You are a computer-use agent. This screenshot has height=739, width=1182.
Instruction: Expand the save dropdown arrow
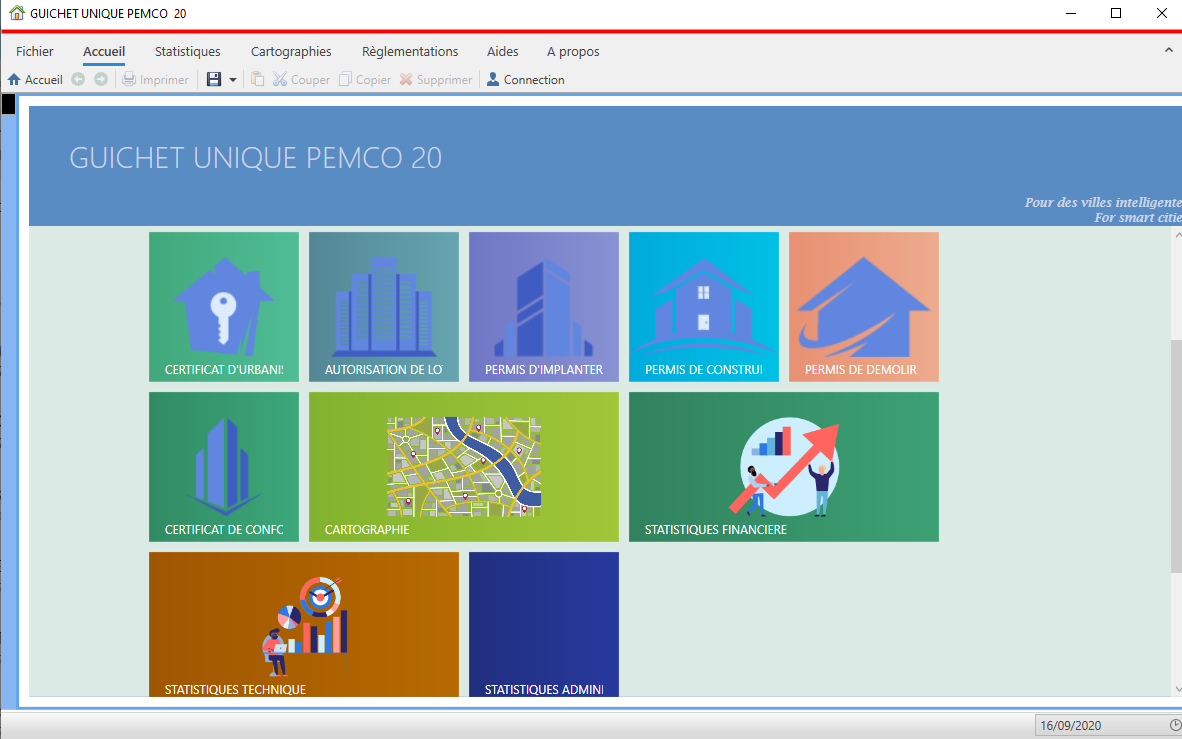[233, 80]
